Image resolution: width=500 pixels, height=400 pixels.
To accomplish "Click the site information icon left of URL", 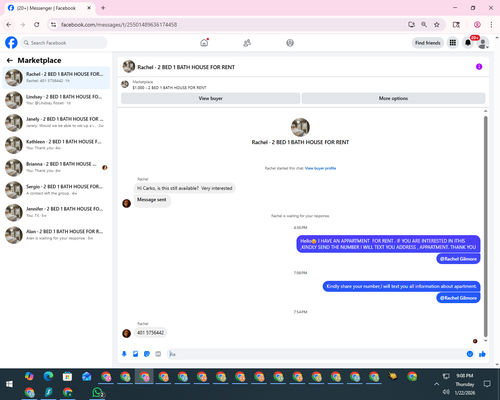I will click(x=53, y=24).
